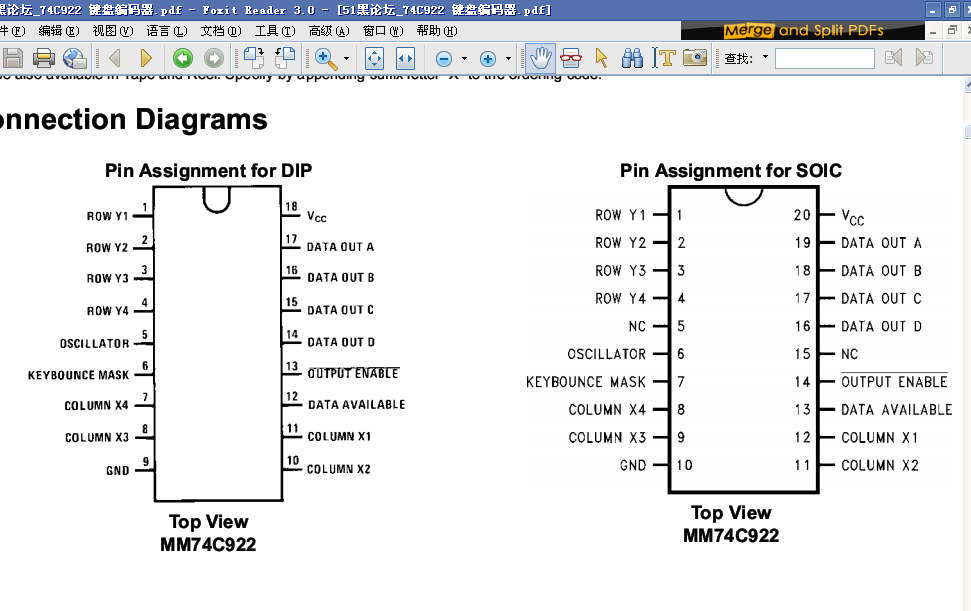Select the Snapshot camera tool

(x=695, y=58)
